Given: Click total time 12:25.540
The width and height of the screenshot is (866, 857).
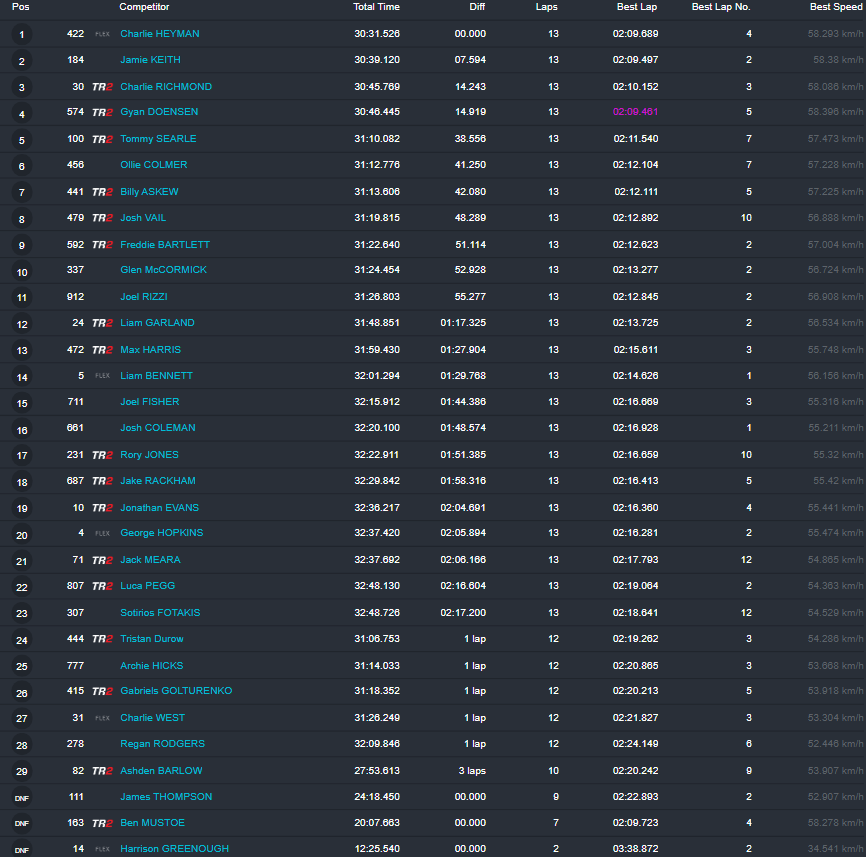Looking at the screenshot, I should click(377, 848).
